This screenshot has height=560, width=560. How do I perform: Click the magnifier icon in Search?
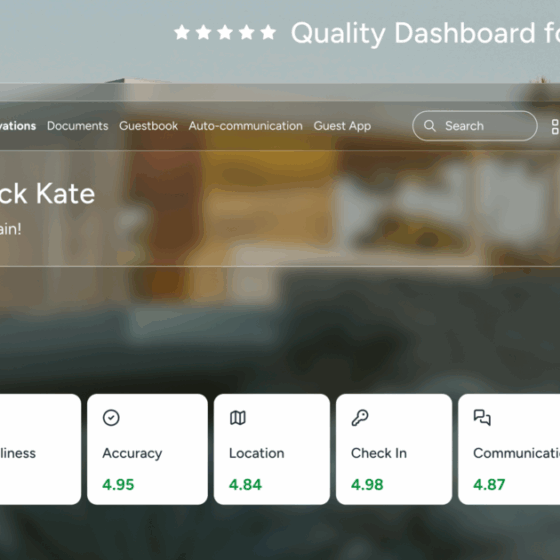[430, 126]
